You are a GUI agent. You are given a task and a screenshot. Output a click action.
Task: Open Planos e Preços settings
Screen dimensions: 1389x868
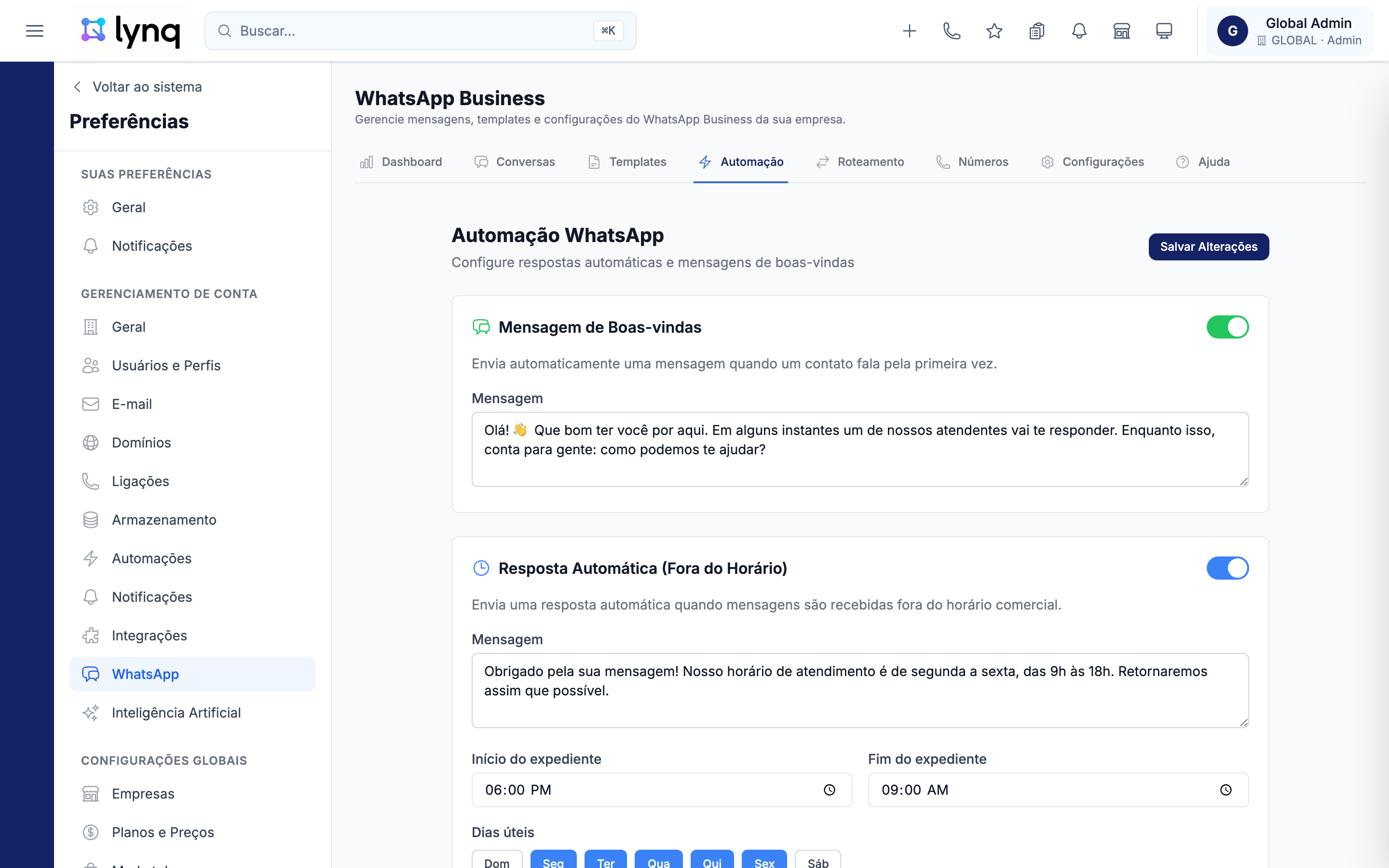(x=192, y=832)
